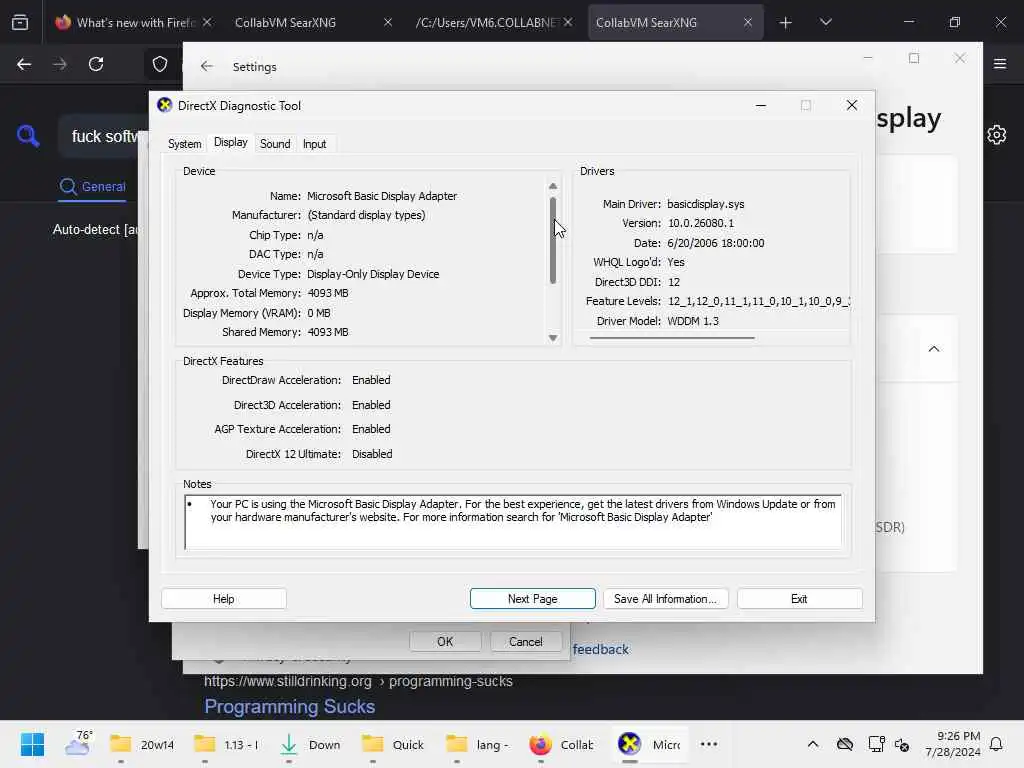Viewport: 1024px width, 768px height.
Task: Close the What's new with Firefox tab
Action: click(x=207, y=22)
